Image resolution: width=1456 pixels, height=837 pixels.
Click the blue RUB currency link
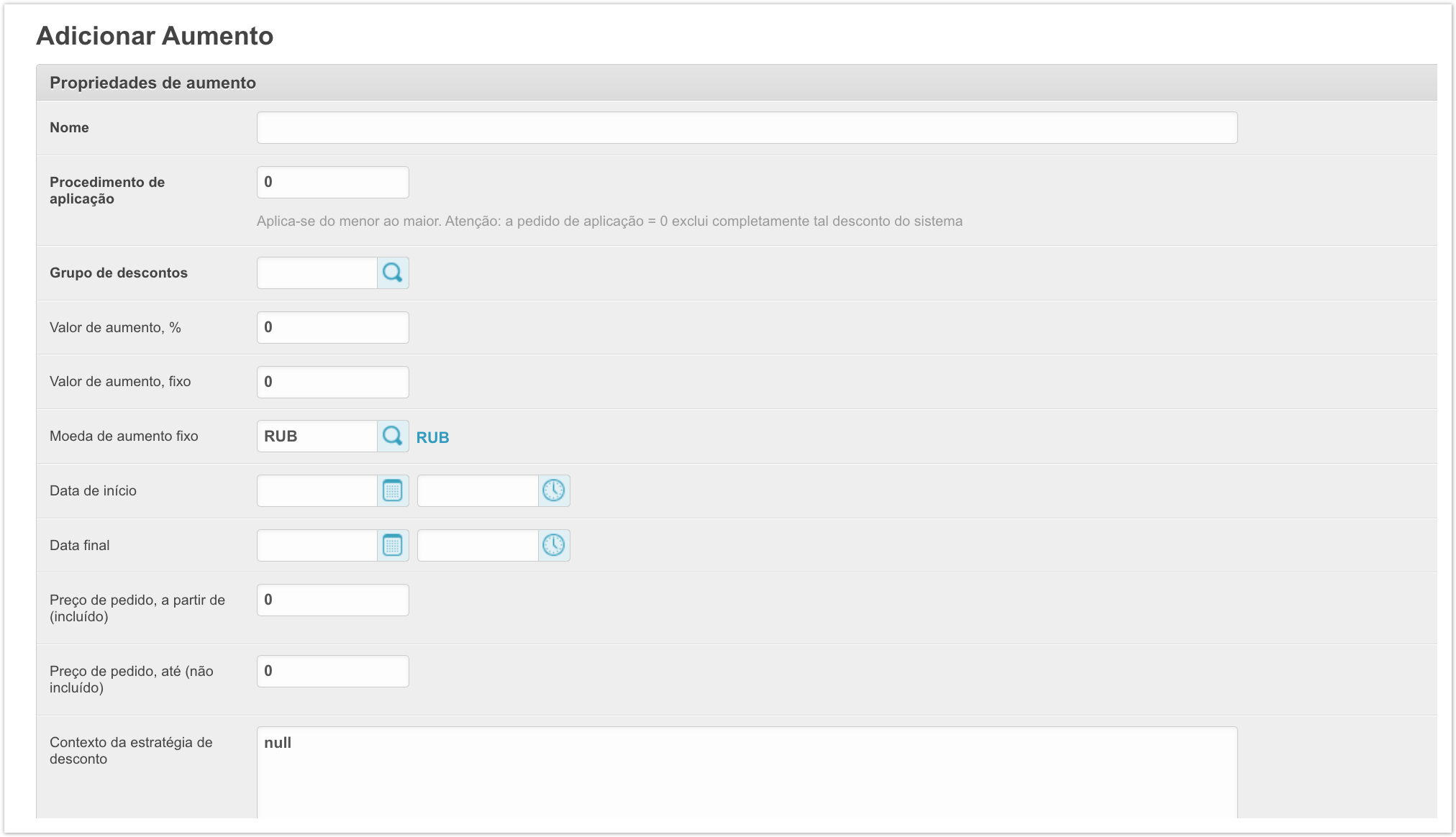pos(432,438)
